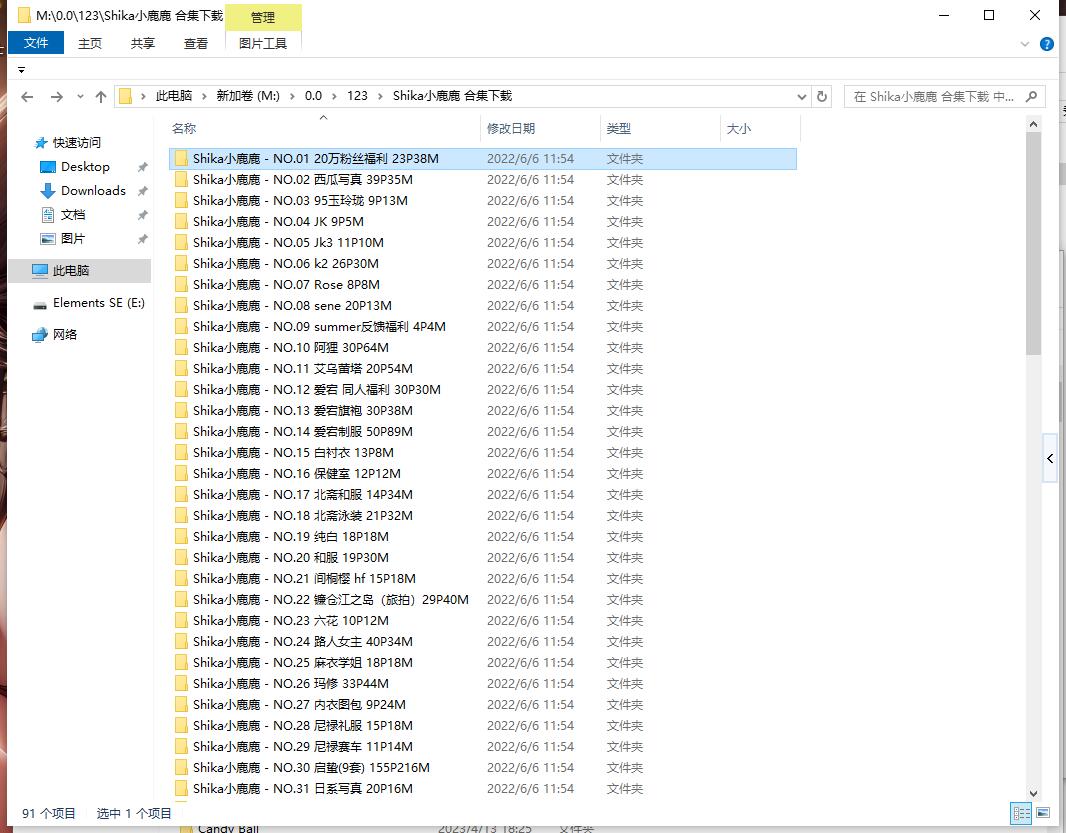Refresh the current folder view
Viewport: 1066px width, 833px height.
[821, 97]
